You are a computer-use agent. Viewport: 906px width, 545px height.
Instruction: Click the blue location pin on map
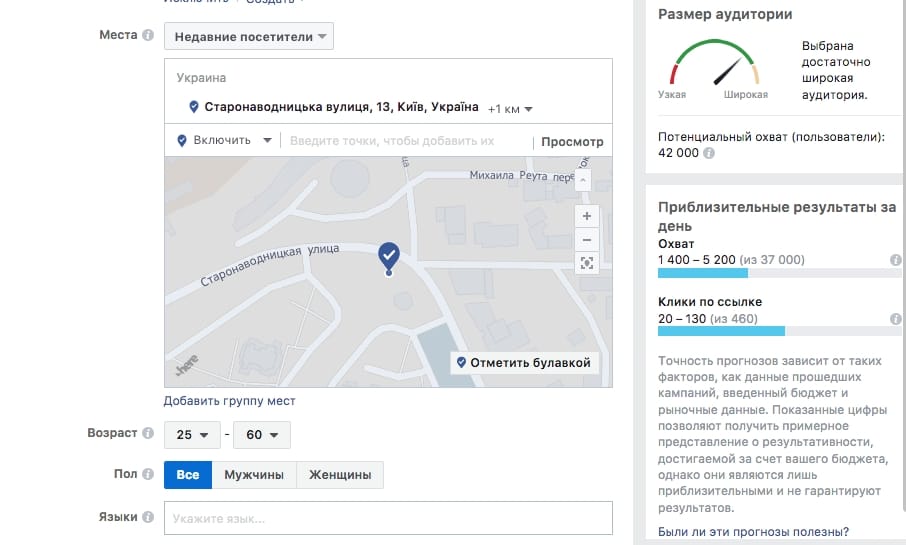(388, 256)
